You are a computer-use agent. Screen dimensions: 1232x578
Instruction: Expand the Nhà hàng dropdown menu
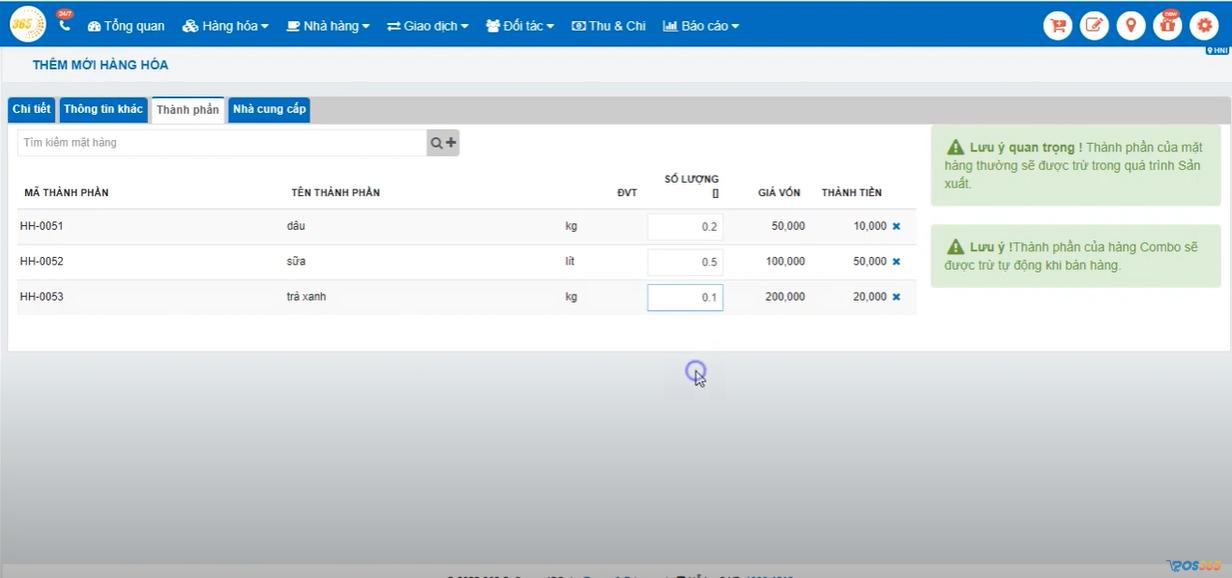[328, 26]
